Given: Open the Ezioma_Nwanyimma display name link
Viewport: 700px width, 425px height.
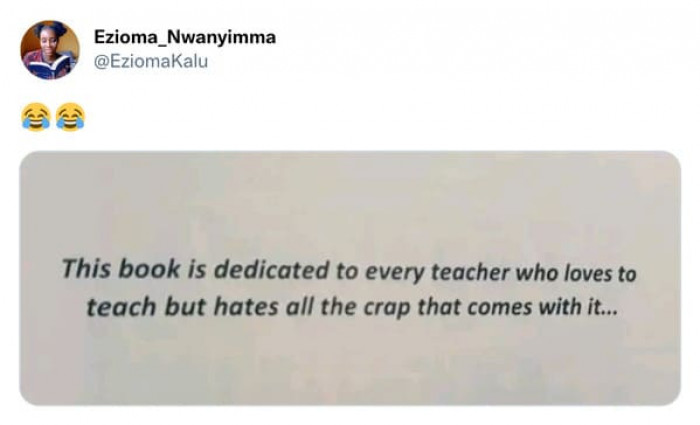Looking at the screenshot, I should pos(185,38).
